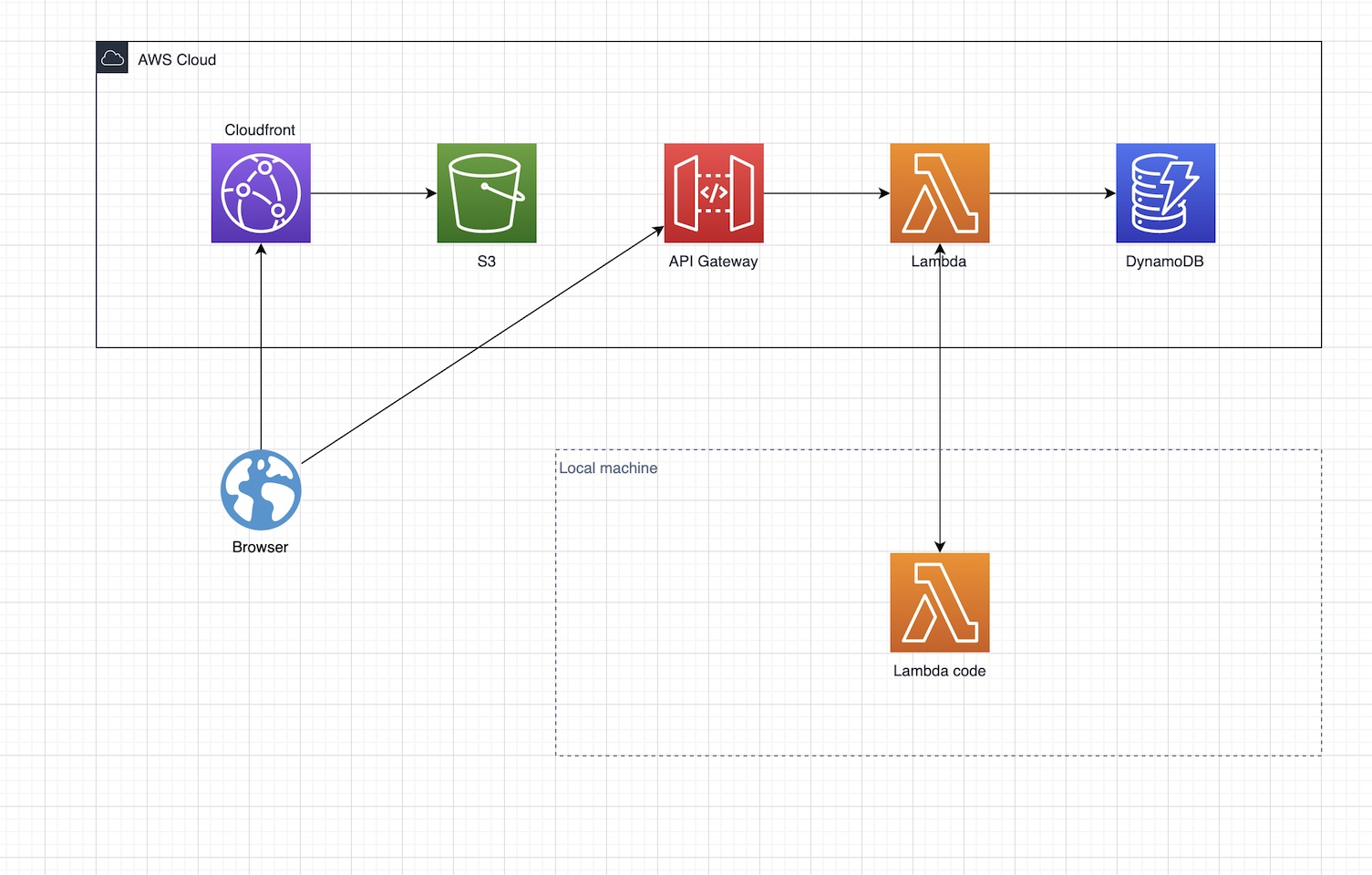The height and width of the screenshot is (875, 1372).
Task: Click the 'S3' label
Action: (487, 262)
